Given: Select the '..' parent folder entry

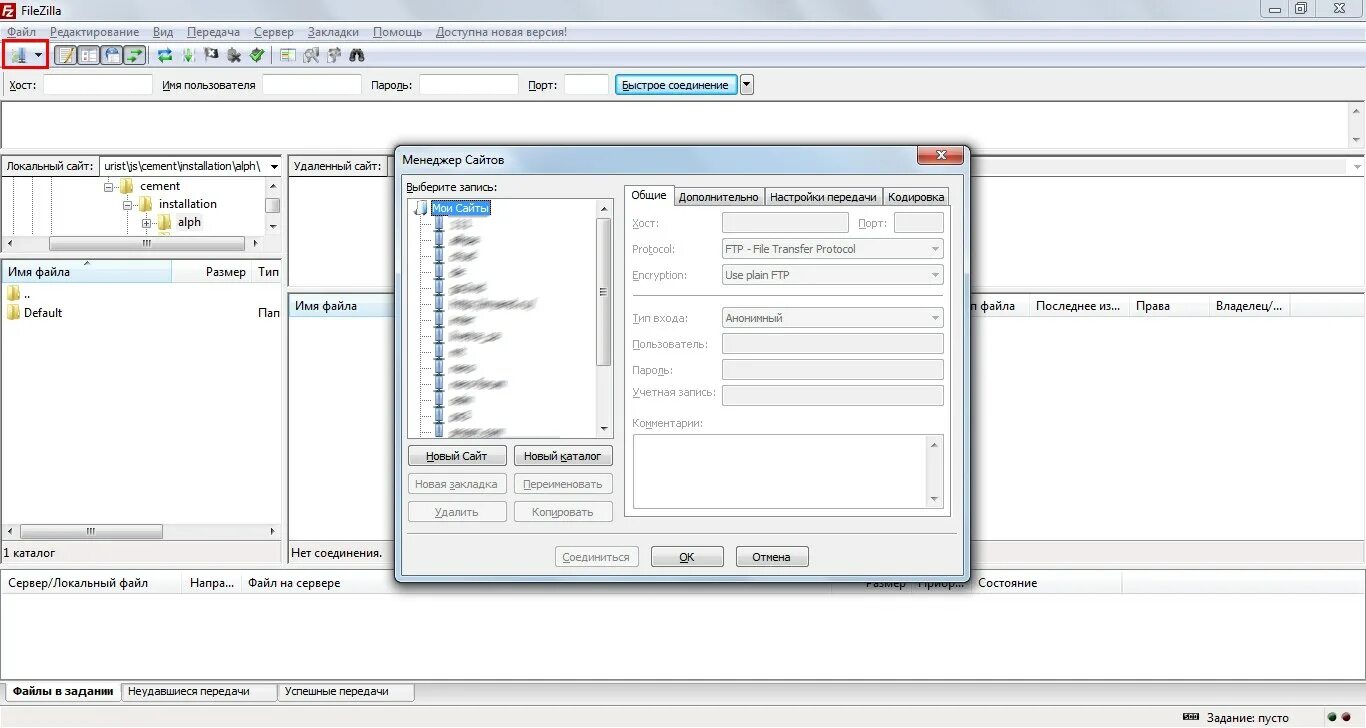Looking at the screenshot, I should pos(27,294).
